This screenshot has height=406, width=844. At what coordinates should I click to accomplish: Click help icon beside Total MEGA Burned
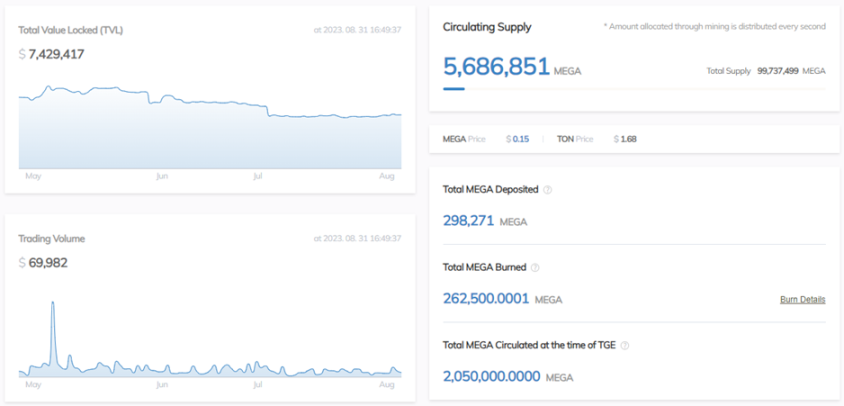pos(535,267)
